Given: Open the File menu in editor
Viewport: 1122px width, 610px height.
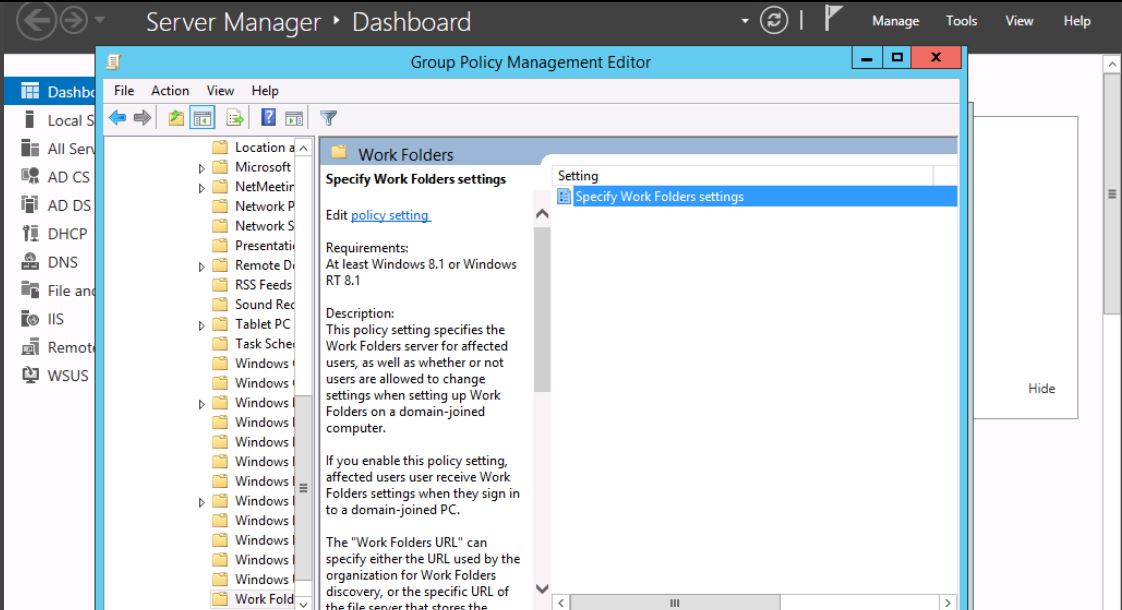Looking at the screenshot, I should click(x=124, y=90).
